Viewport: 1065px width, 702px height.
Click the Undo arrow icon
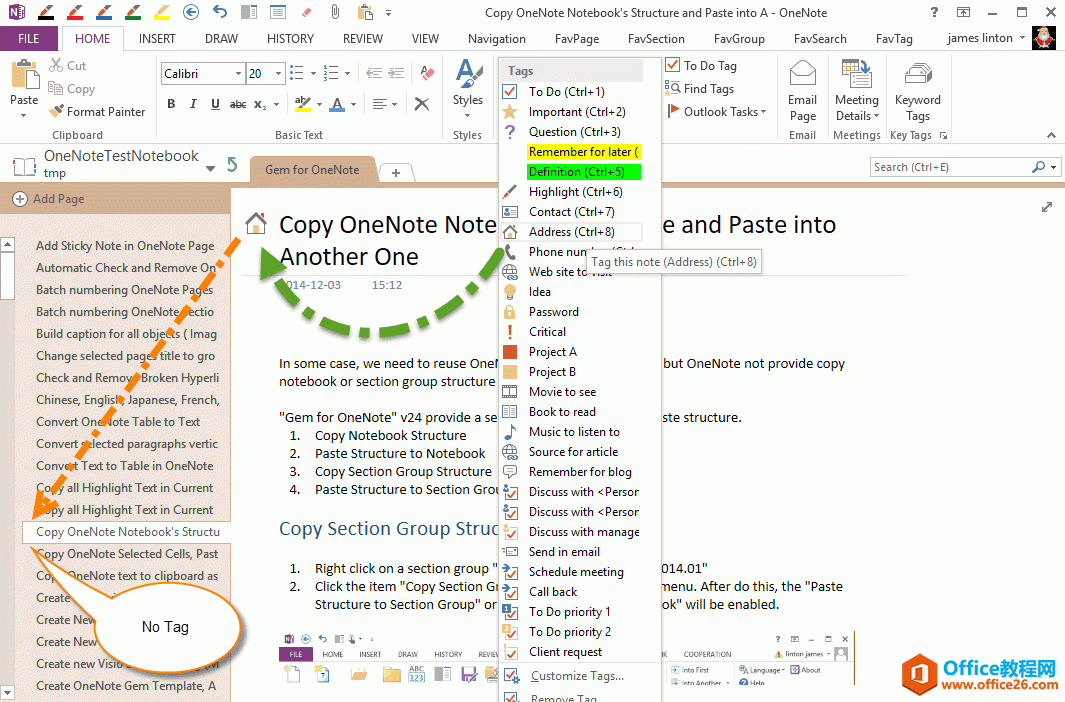pyautogui.click(x=219, y=12)
